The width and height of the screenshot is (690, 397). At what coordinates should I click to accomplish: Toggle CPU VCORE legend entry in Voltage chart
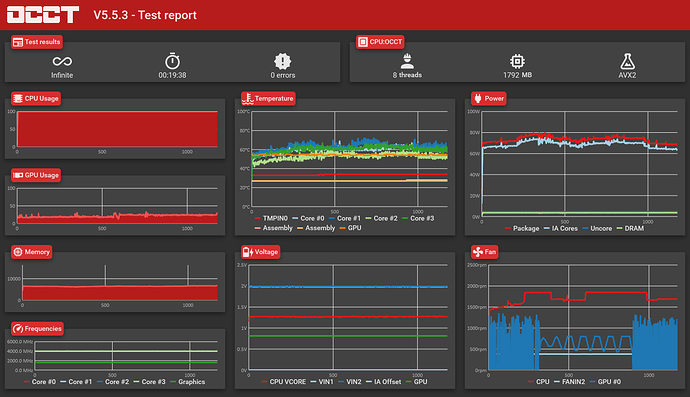[283, 382]
